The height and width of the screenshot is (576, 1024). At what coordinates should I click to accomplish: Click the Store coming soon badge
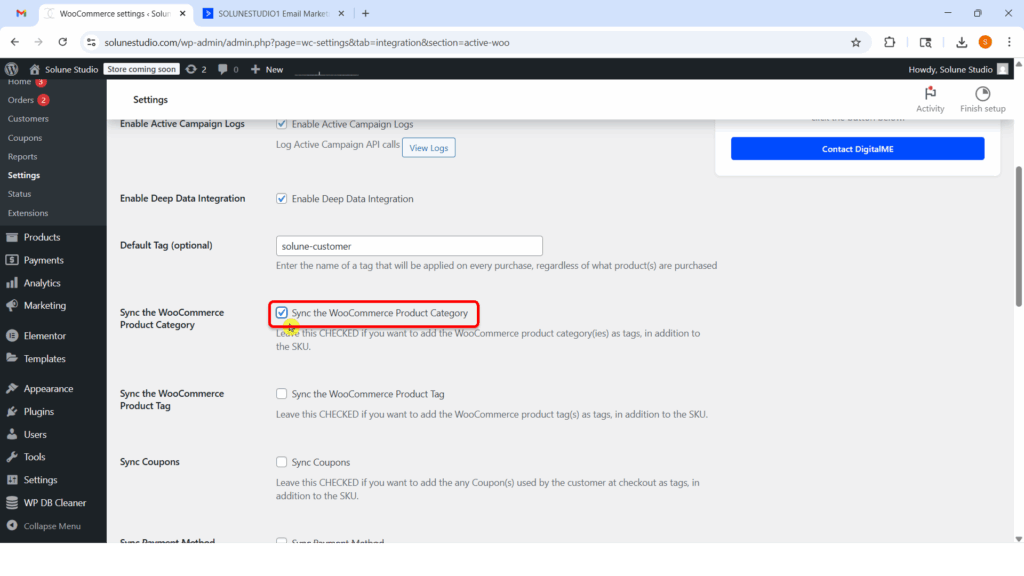tap(141, 69)
